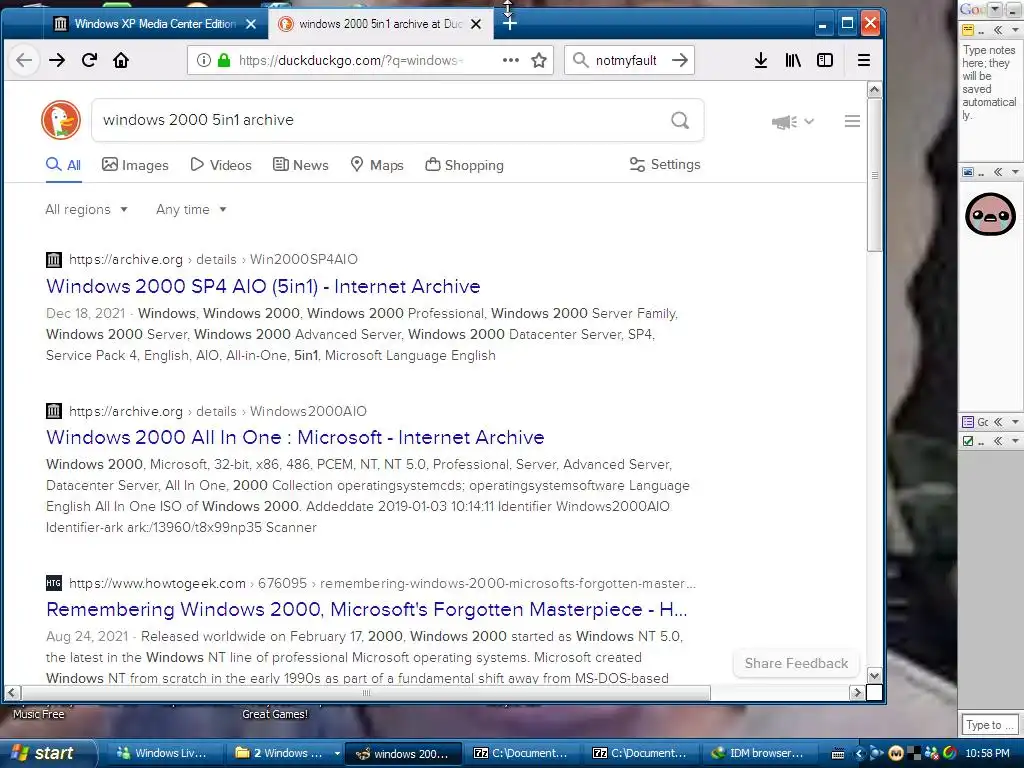
Task: Switch to Images results
Action: [x=135, y=165]
